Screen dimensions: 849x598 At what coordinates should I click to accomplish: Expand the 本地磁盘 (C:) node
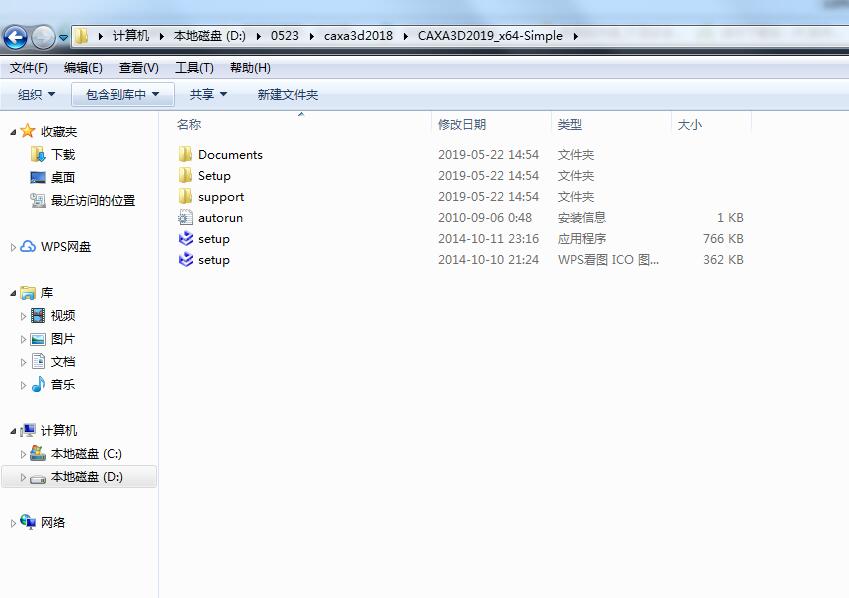23,454
